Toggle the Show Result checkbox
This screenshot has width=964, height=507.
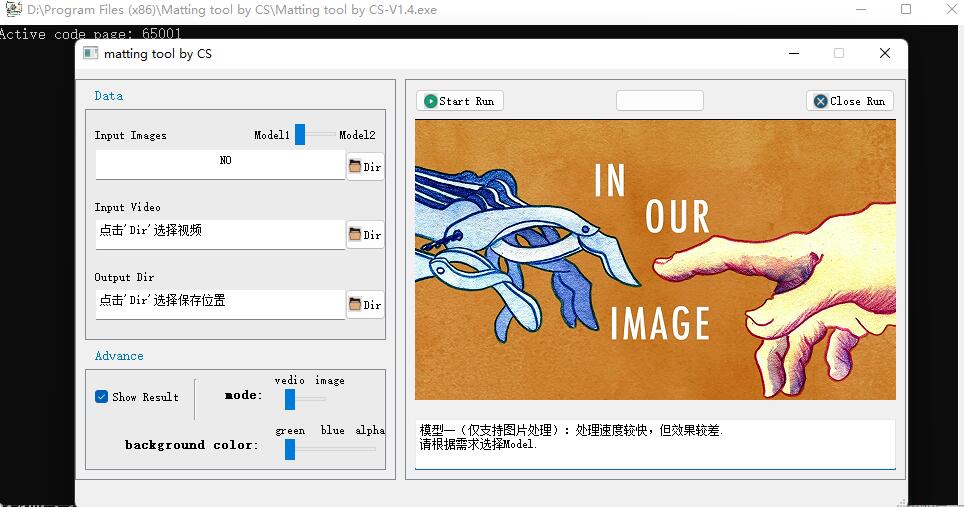tap(101, 397)
